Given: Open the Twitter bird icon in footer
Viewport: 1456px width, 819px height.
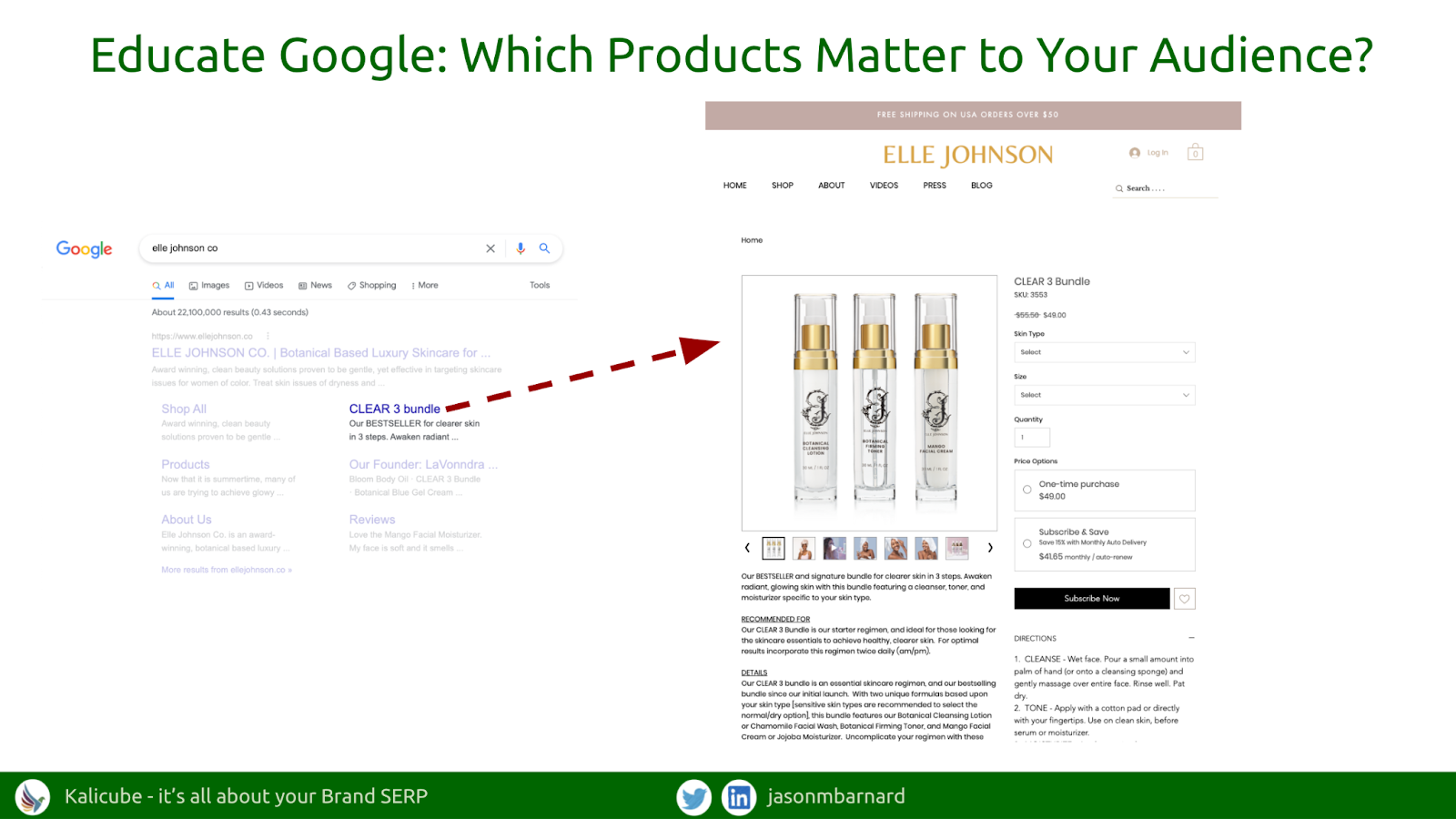Looking at the screenshot, I should pos(693,797).
